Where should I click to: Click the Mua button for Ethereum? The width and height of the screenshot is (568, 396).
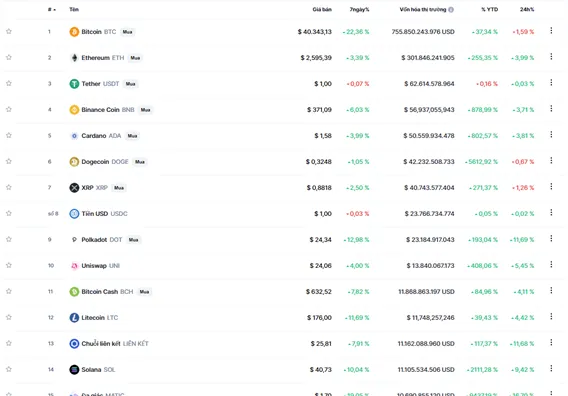tap(135, 58)
